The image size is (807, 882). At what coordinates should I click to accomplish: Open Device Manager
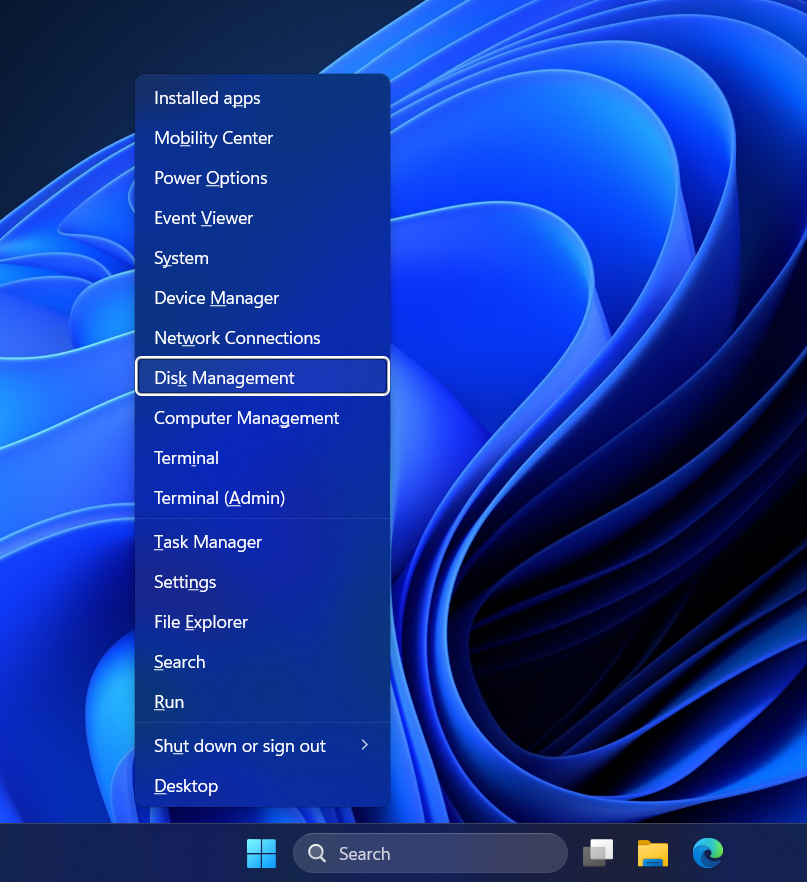[262, 298]
